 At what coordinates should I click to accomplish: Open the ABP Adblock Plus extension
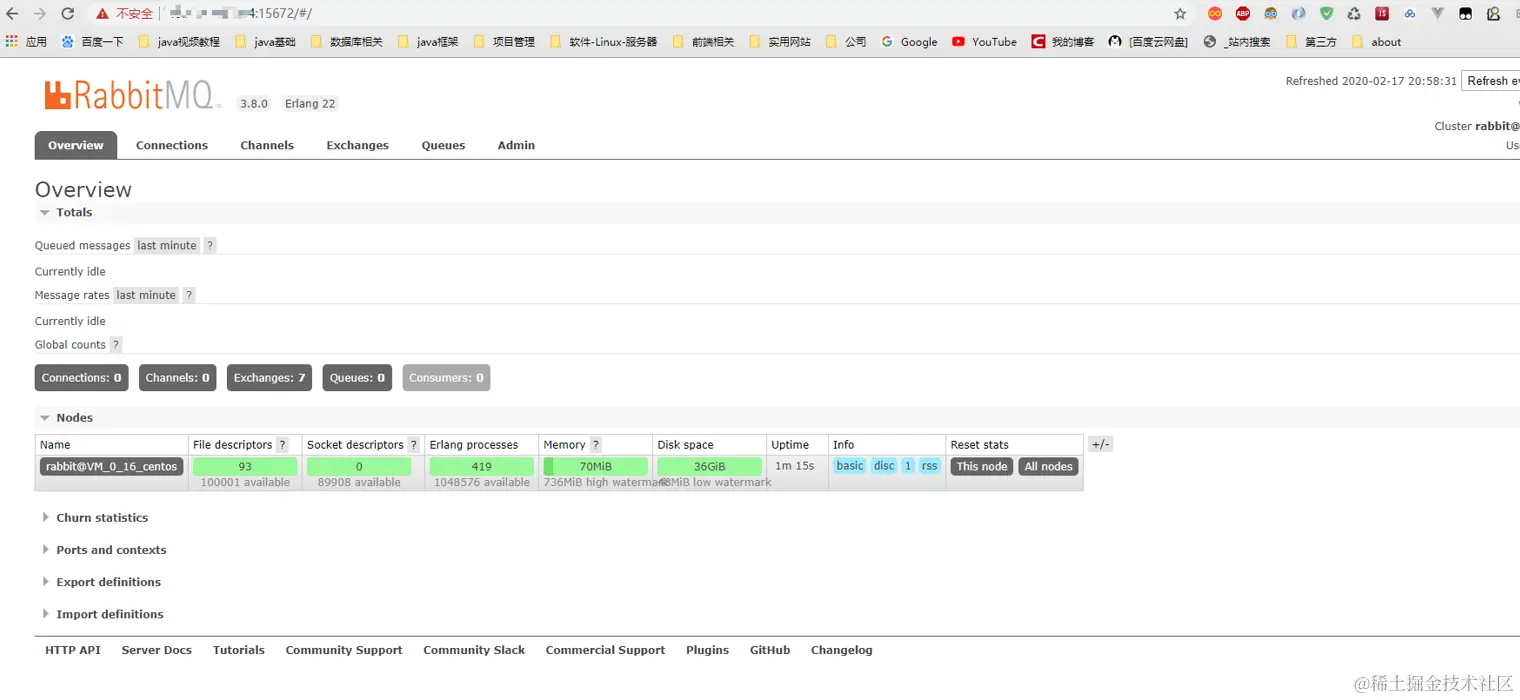click(x=1243, y=14)
